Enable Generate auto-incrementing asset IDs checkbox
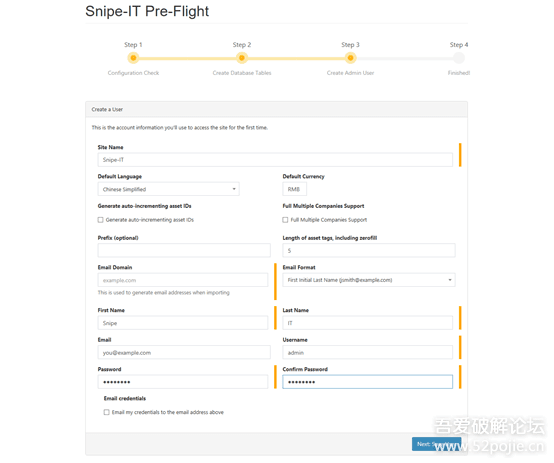Screen dimensions: 554x463 pyautogui.click(x=101, y=220)
